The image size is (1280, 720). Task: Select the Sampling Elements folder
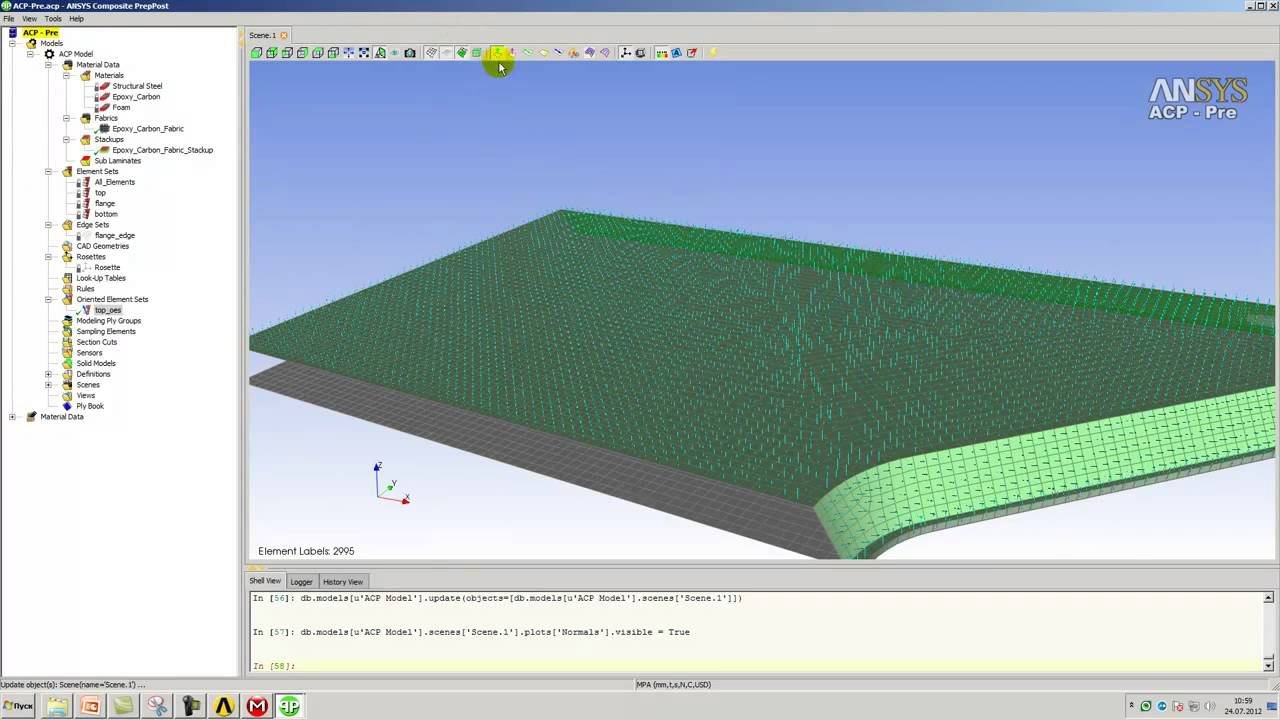click(106, 332)
